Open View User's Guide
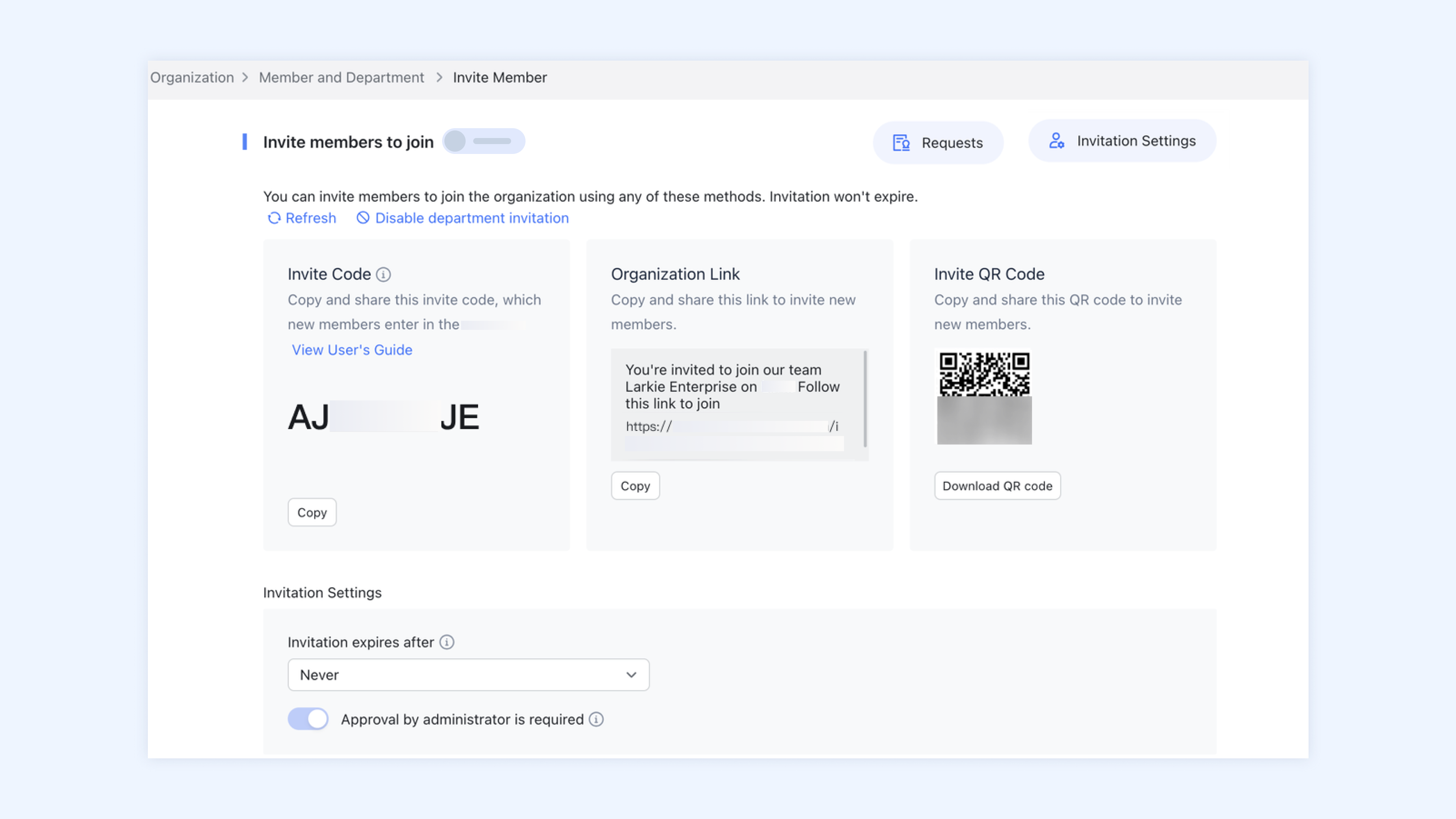The height and width of the screenshot is (819, 1456). (x=351, y=349)
